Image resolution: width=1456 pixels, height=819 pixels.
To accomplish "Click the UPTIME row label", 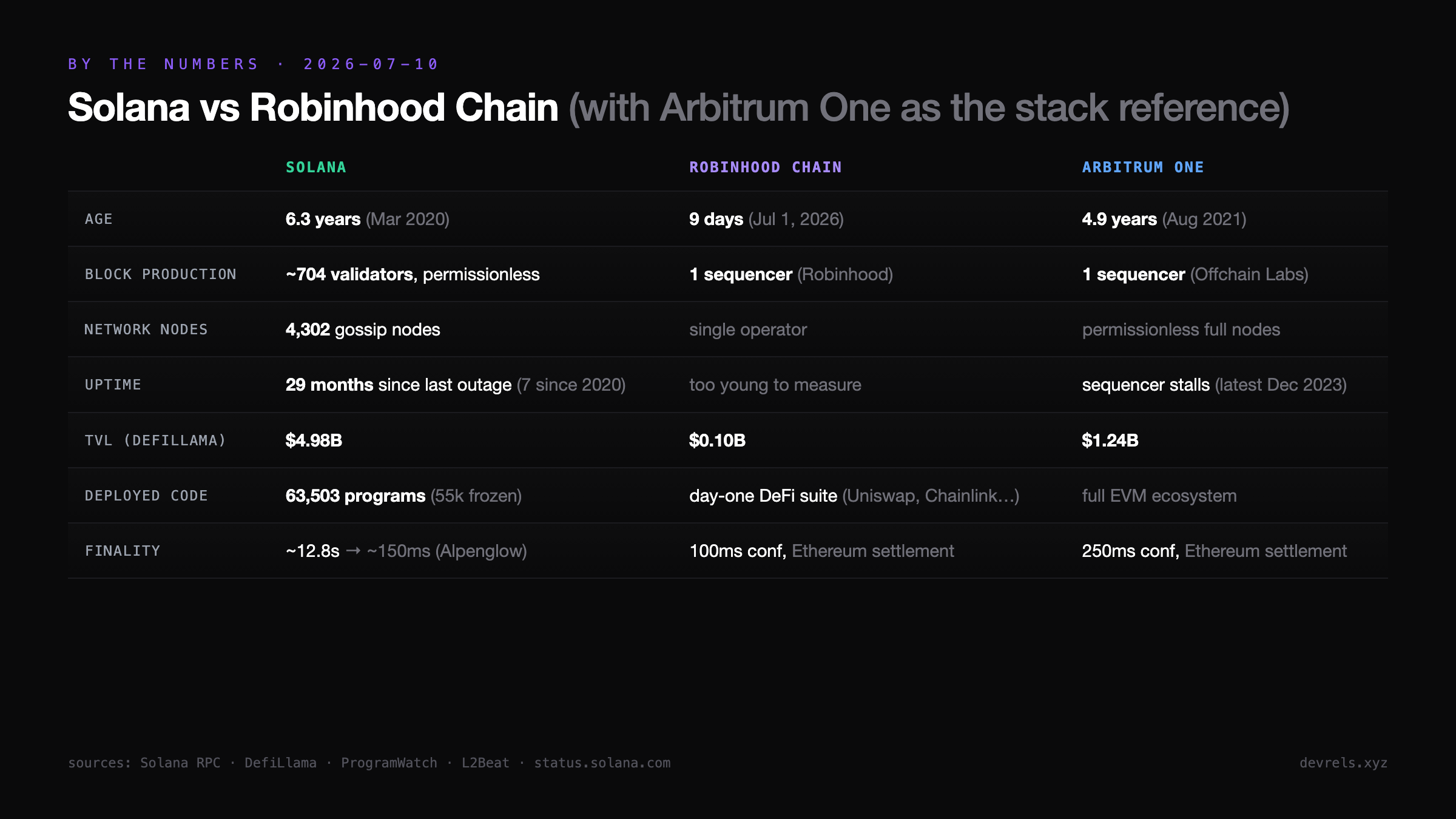I will tap(113, 385).
